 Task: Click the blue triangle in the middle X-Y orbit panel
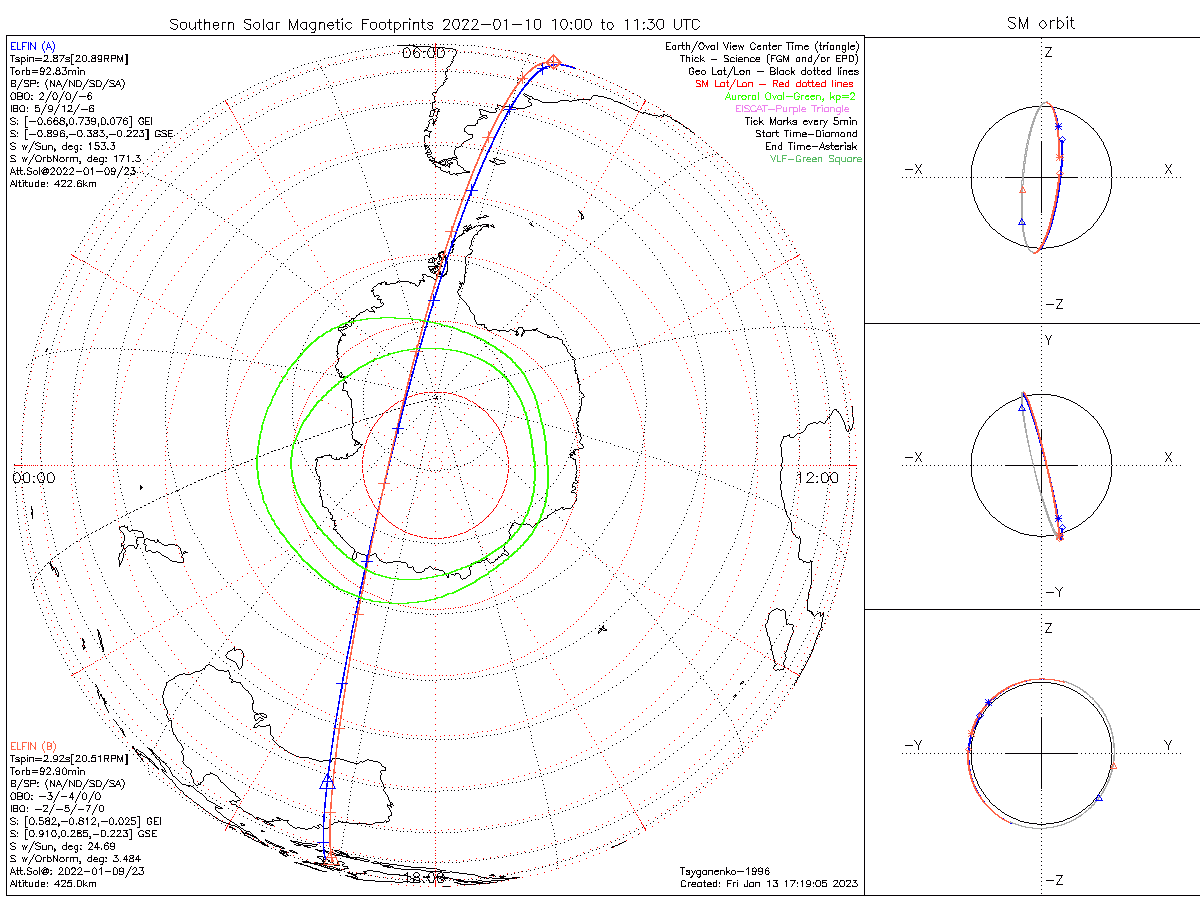1022,407
